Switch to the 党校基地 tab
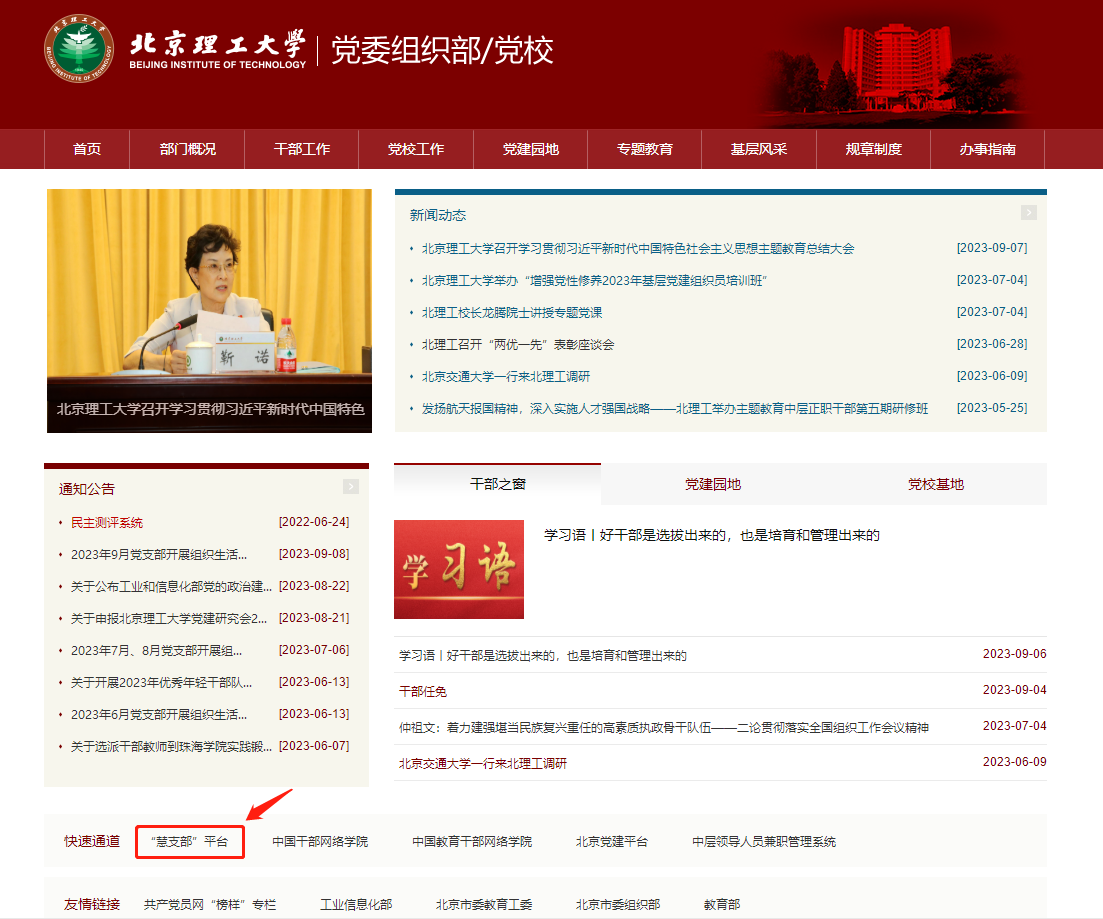 [936, 485]
